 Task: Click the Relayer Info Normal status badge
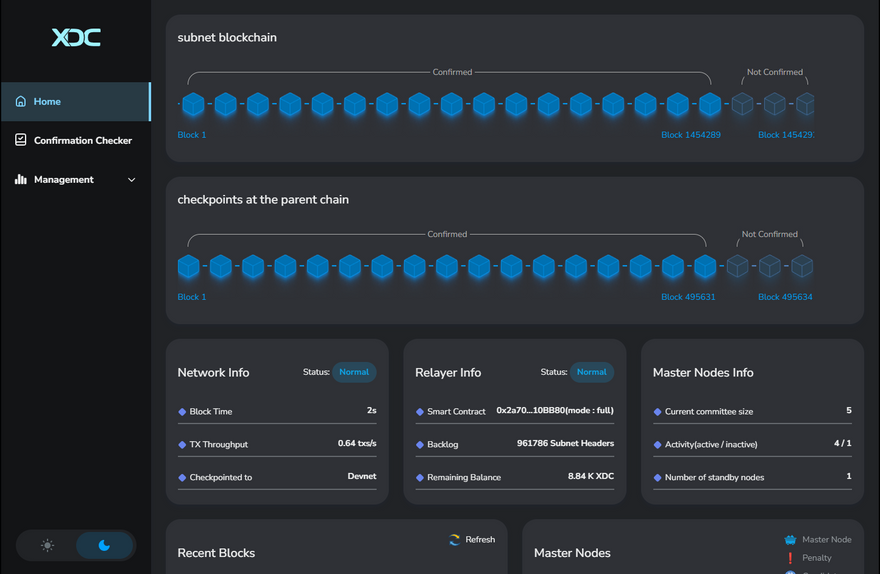(591, 372)
